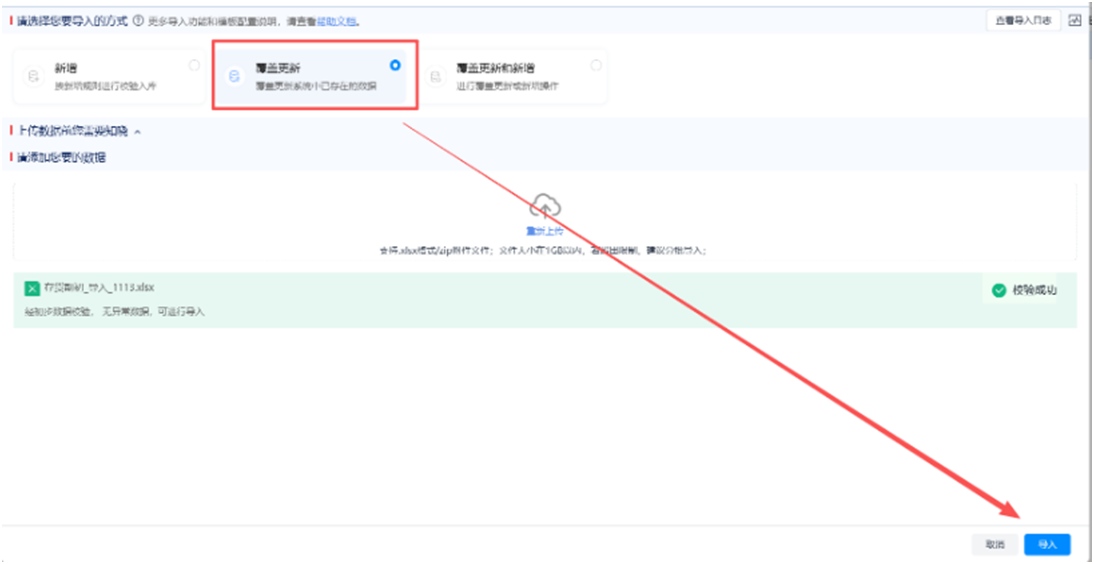Screen dimensions: 1094x564
Task: Click the 覆盖更新 card database icon
Action: (x=234, y=76)
